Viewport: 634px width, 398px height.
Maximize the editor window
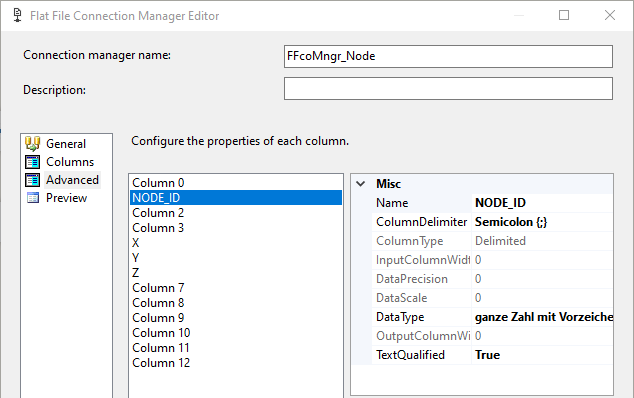pyautogui.click(x=564, y=15)
